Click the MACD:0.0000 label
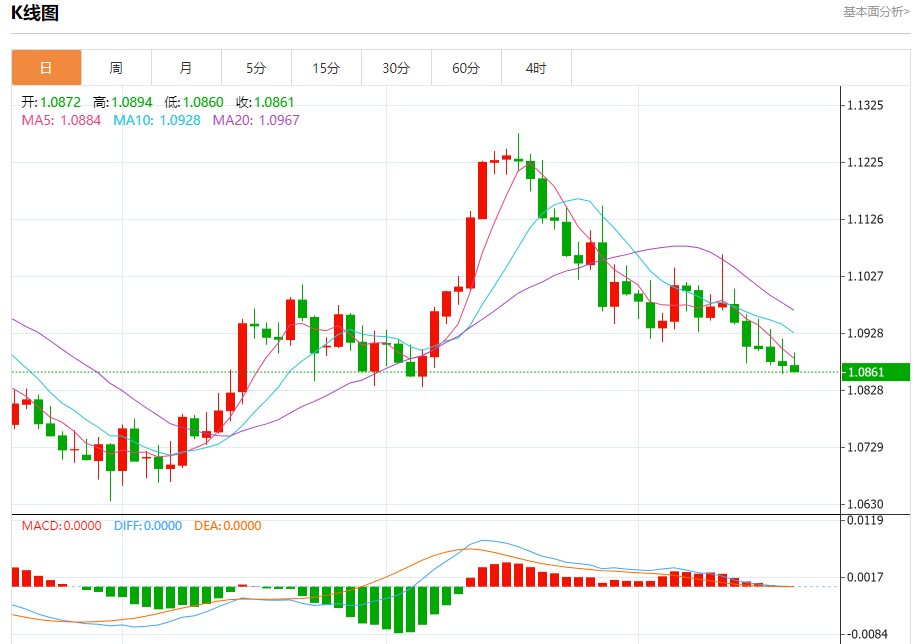Screen dimensions: 918x644 coord(61,526)
